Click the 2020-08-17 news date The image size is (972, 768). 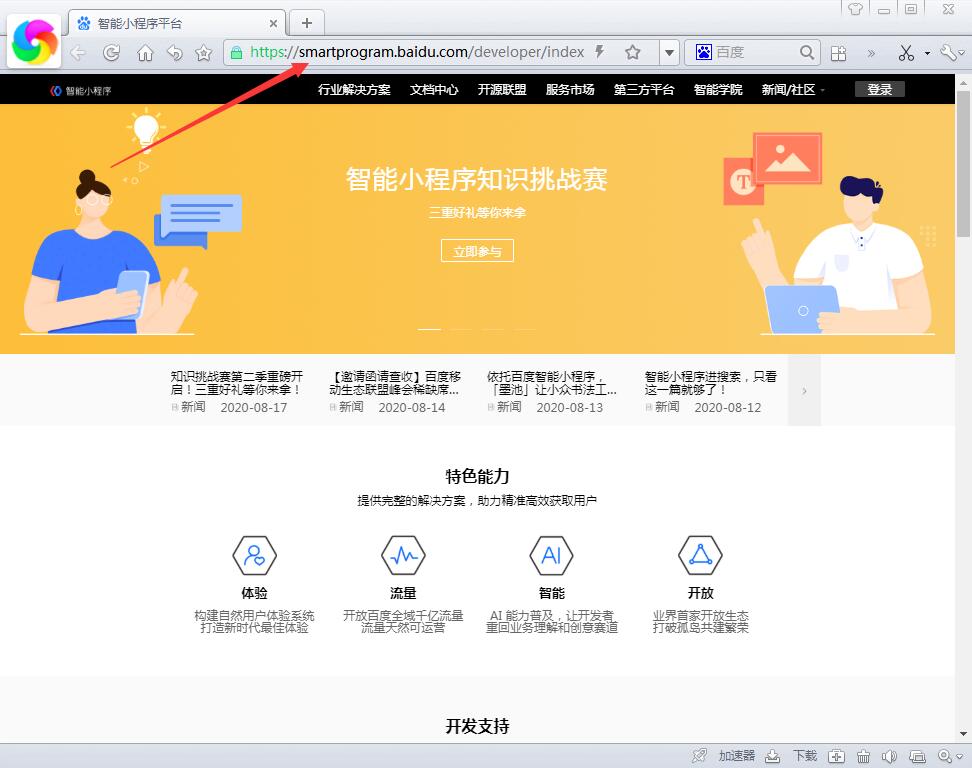click(254, 407)
